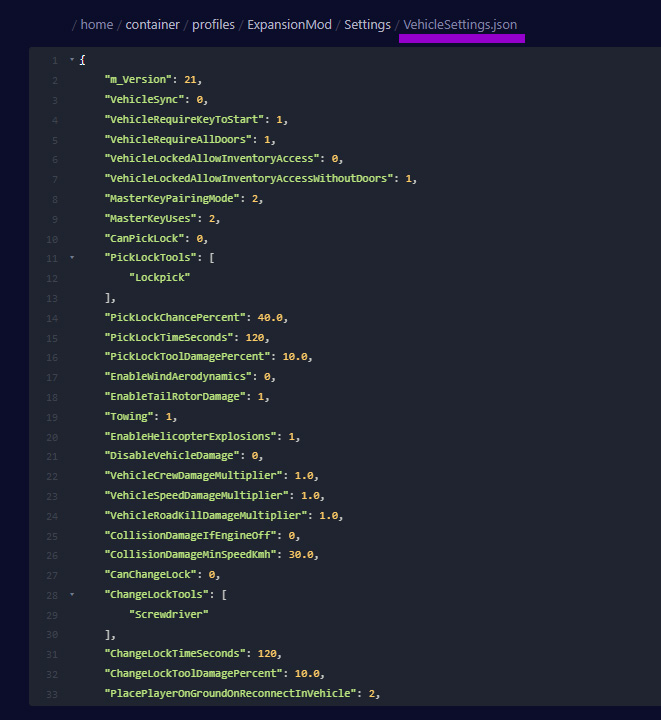Viewport: 661px width, 720px height.
Task: Open the "ExpansionMod" breadcrumb folder
Action: pos(289,24)
